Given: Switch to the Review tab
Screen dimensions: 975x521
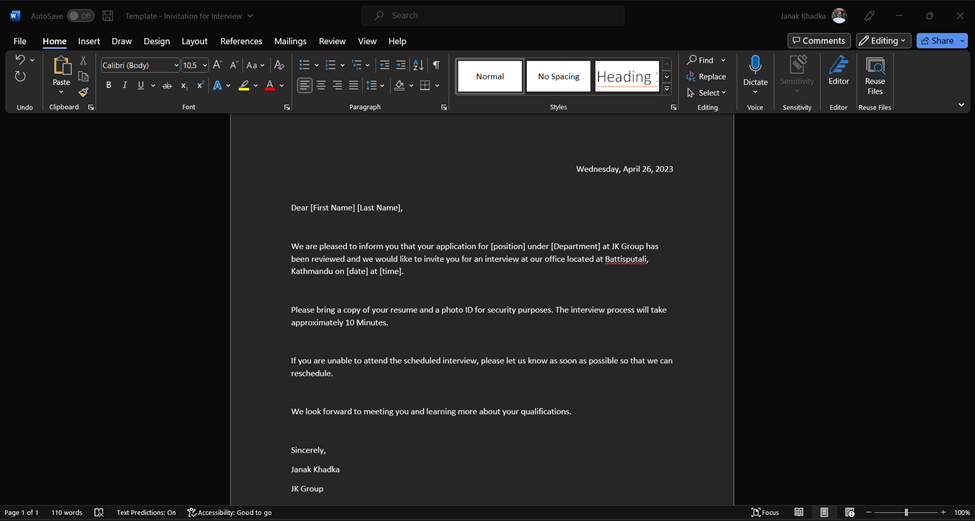Looking at the screenshot, I should click(x=332, y=41).
